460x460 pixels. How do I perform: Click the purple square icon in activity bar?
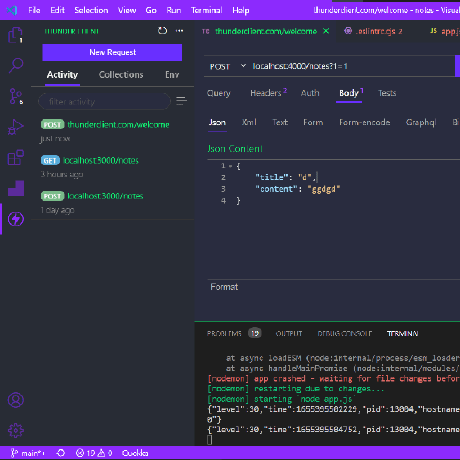[16, 188]
